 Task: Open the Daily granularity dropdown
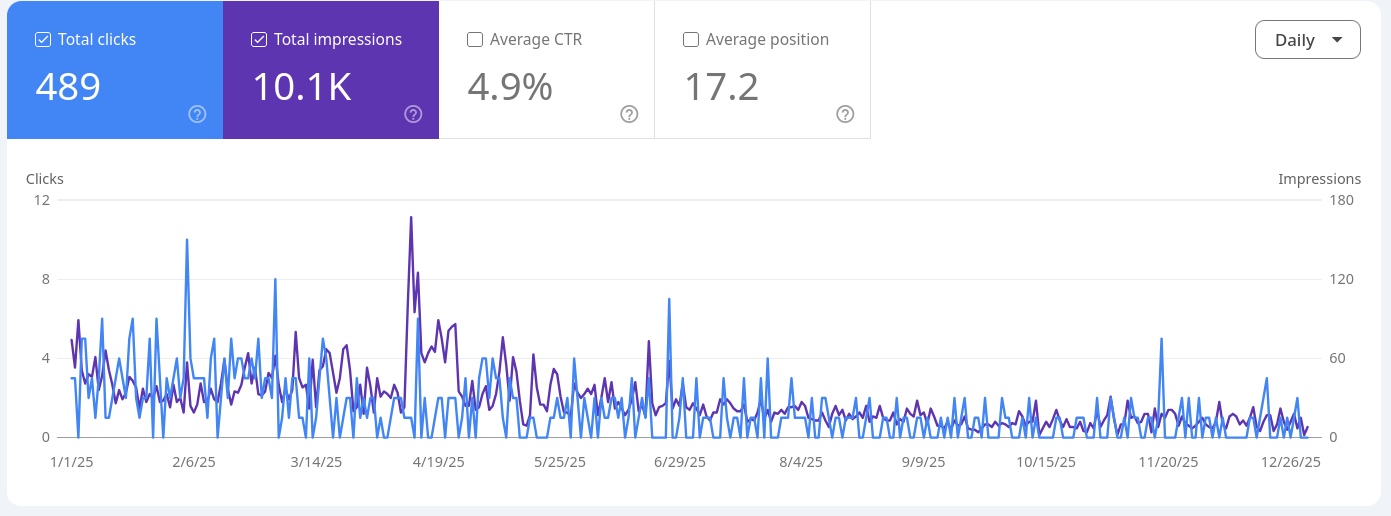coord(1307,40)
